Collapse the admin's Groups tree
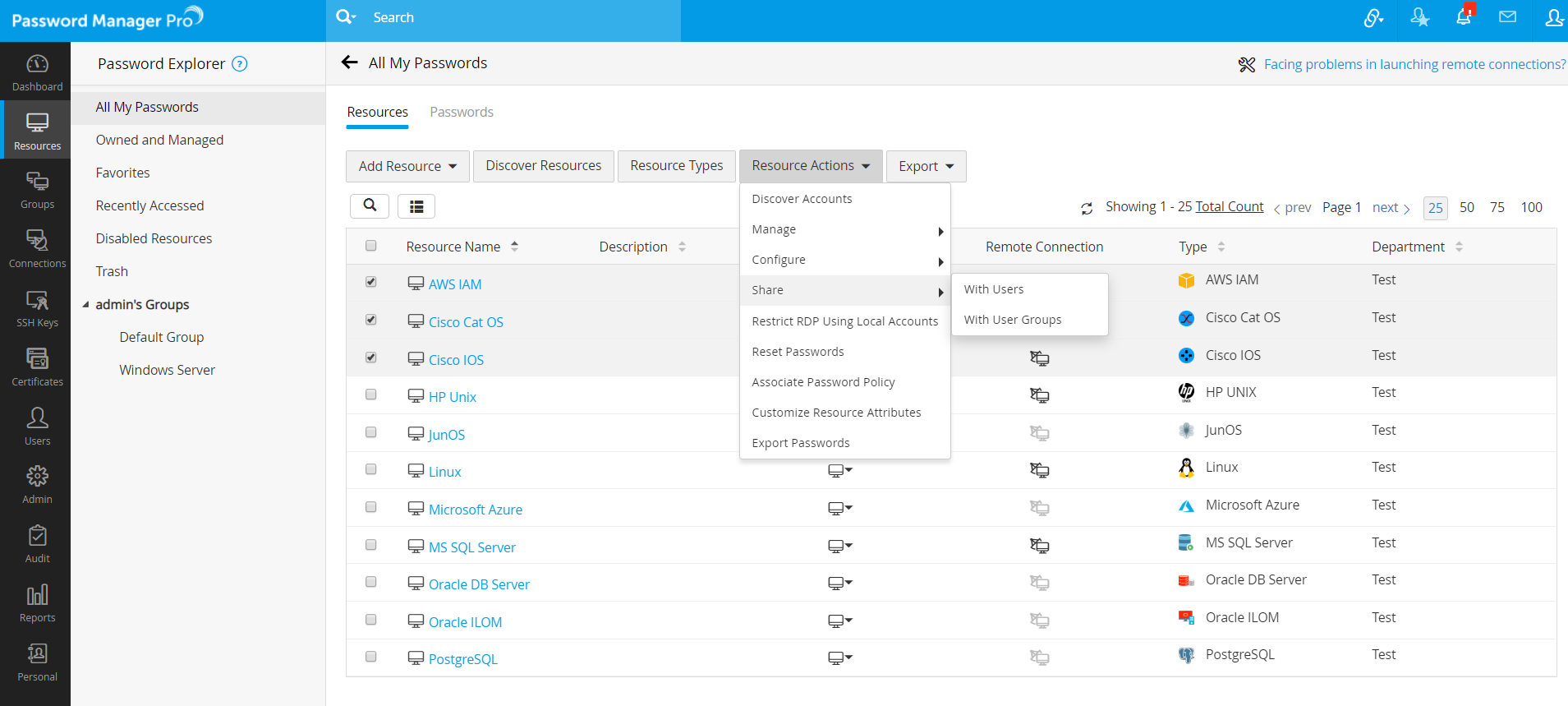This screenshot has width=1568, height=706. (86, 305)
